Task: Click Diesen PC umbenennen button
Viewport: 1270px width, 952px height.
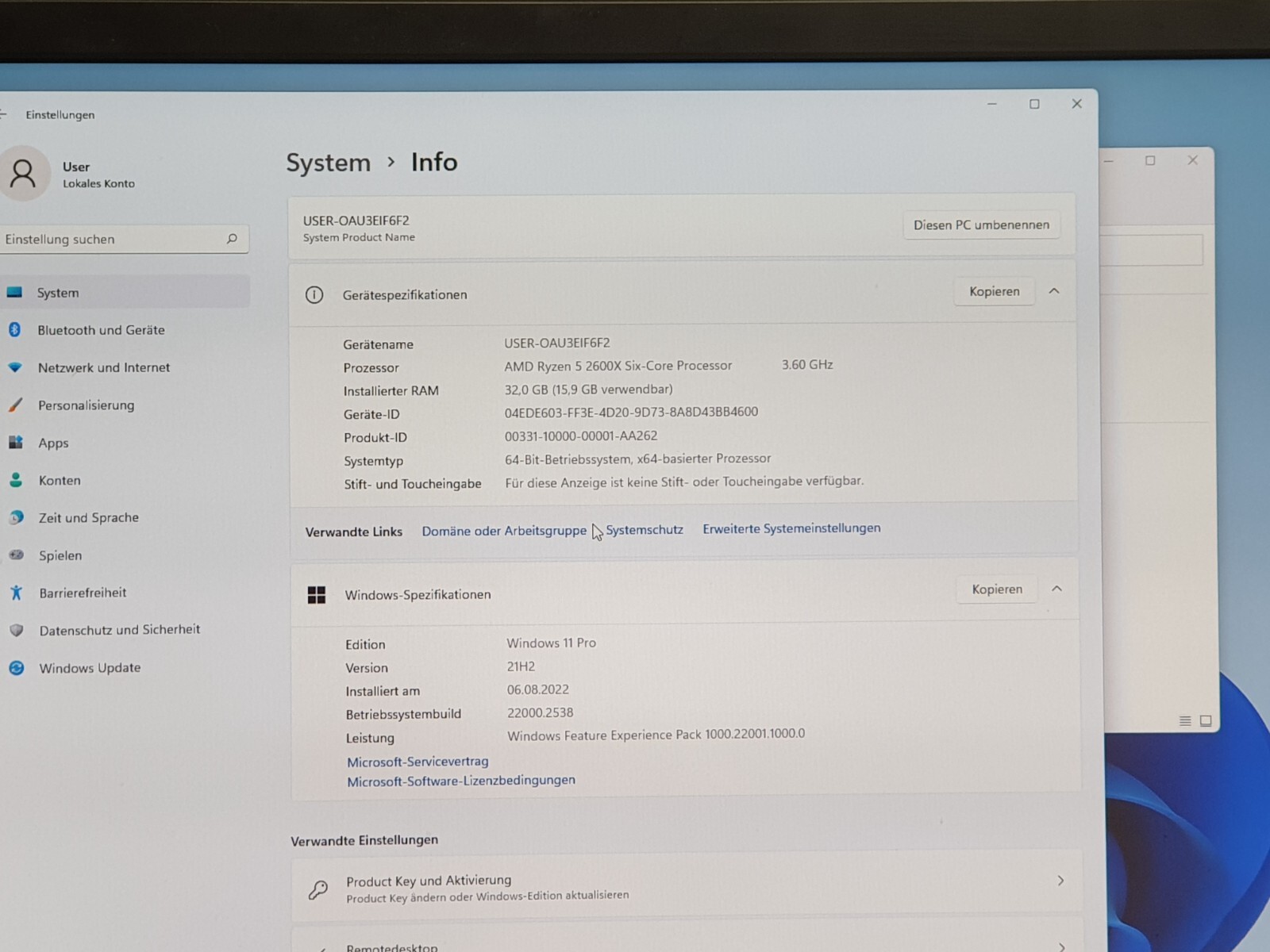Action: [x=981, y=225]
